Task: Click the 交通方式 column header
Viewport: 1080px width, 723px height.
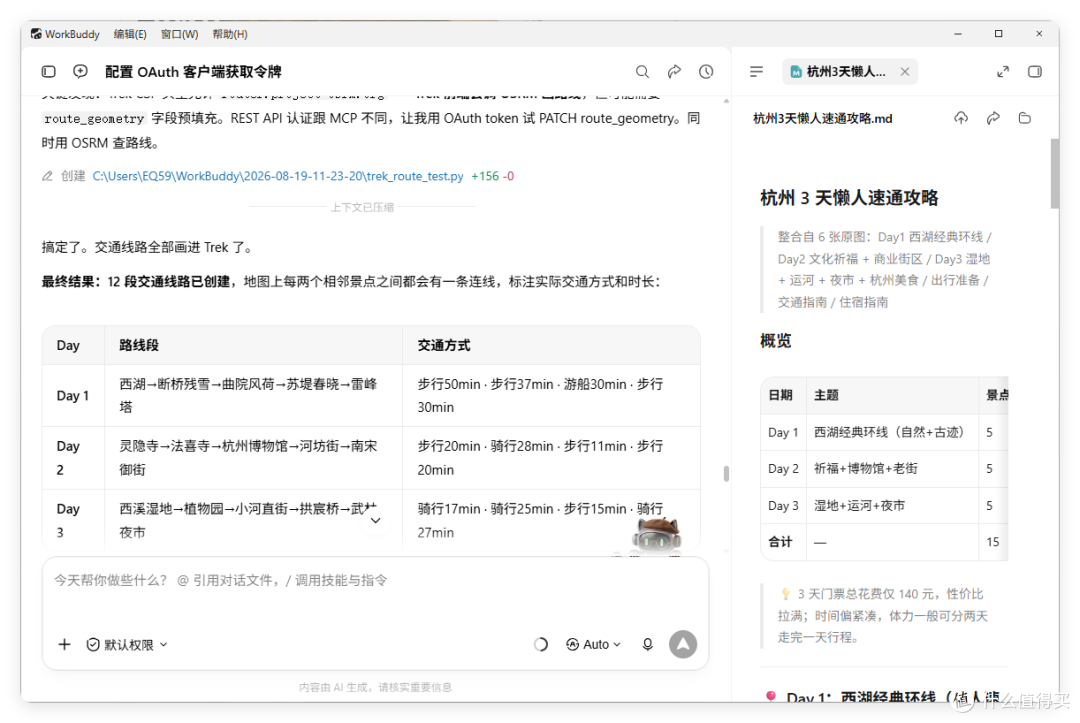Action: 444,345
